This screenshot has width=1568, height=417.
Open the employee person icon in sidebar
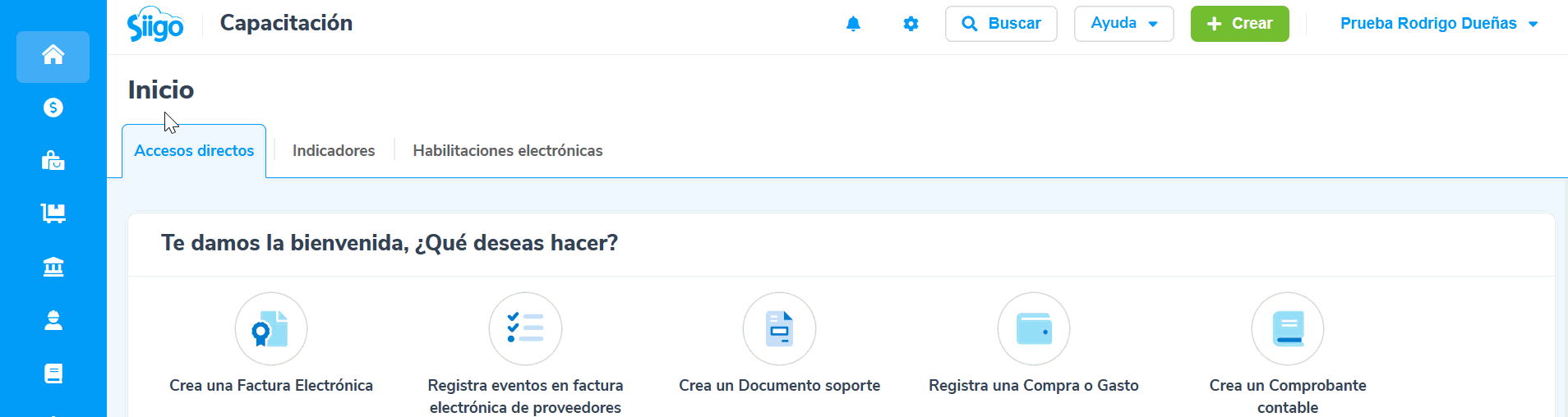pyautogui.click(x=53, y=320)
